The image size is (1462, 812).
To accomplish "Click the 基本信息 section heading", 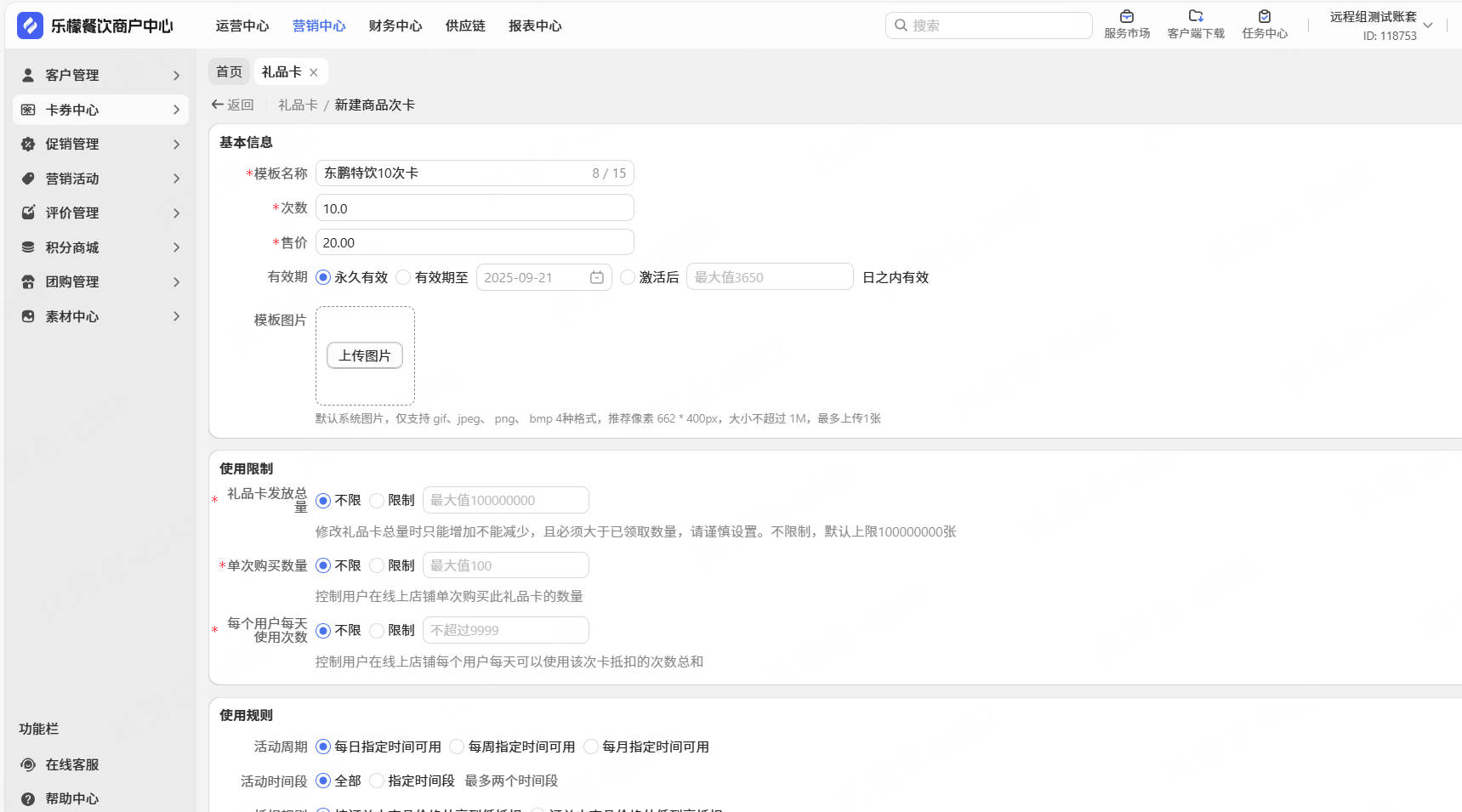I will [x=246, y=142].
